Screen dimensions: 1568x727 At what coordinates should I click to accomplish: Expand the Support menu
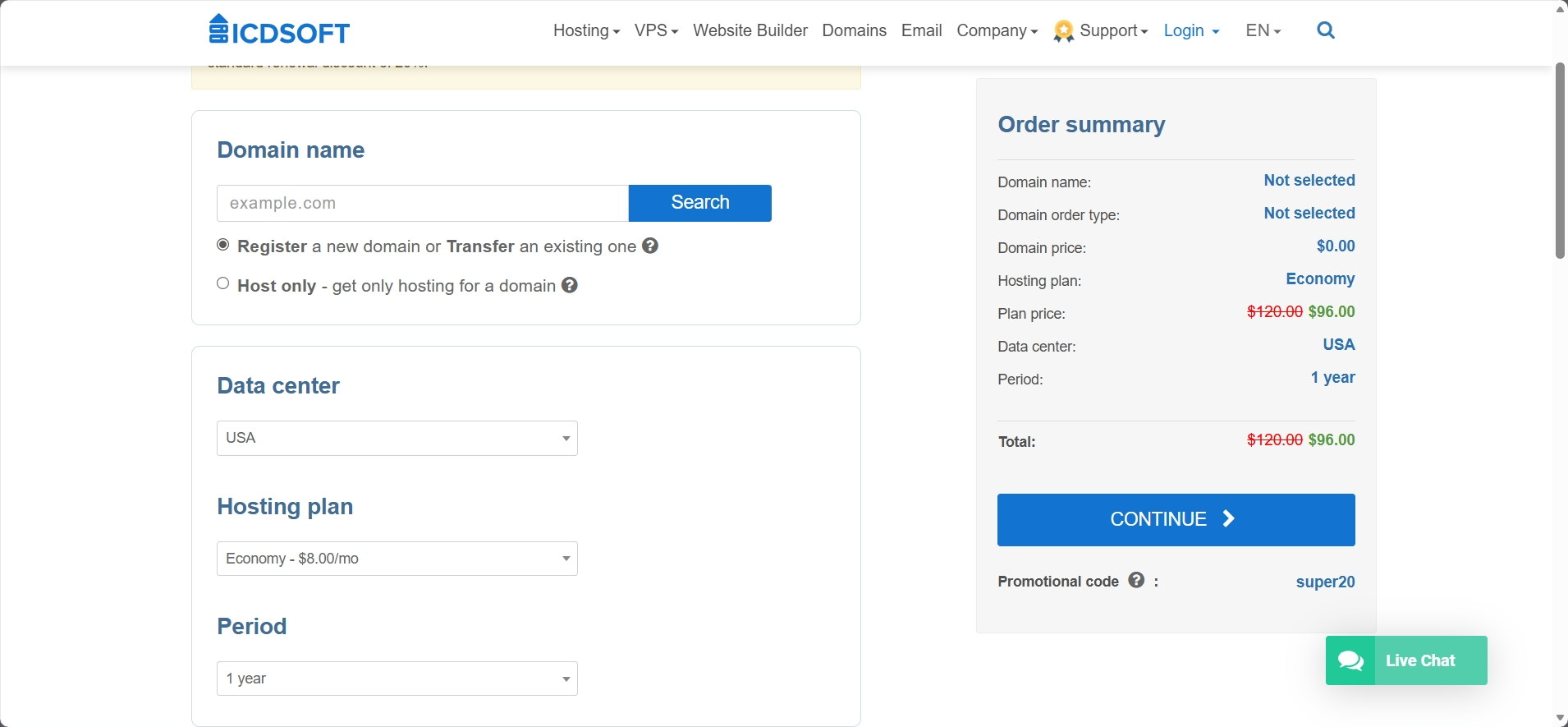coord(1113,30)
